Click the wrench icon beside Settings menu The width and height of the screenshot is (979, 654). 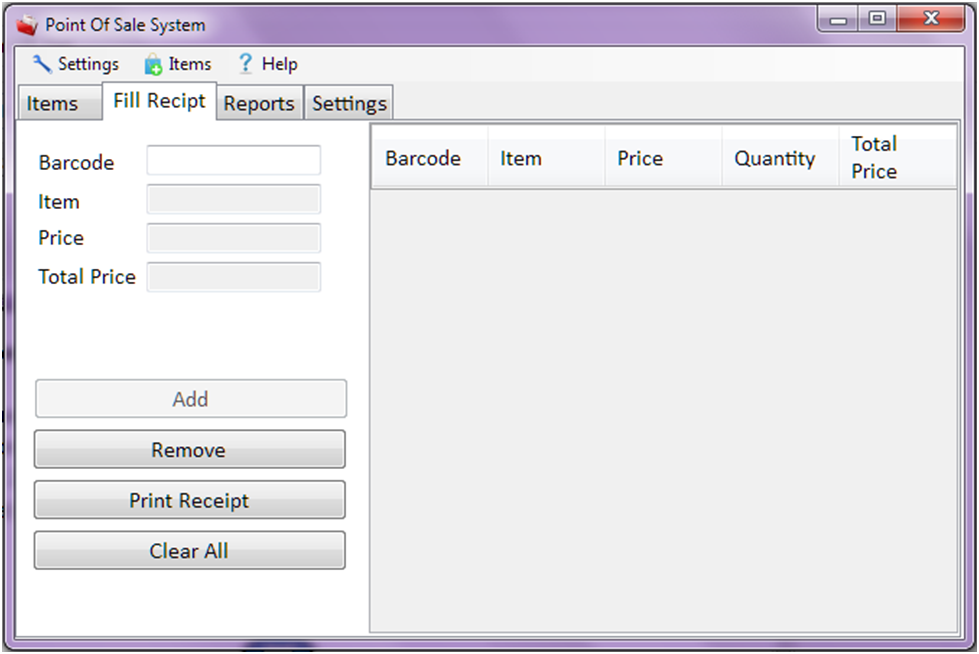pos(41,64)
